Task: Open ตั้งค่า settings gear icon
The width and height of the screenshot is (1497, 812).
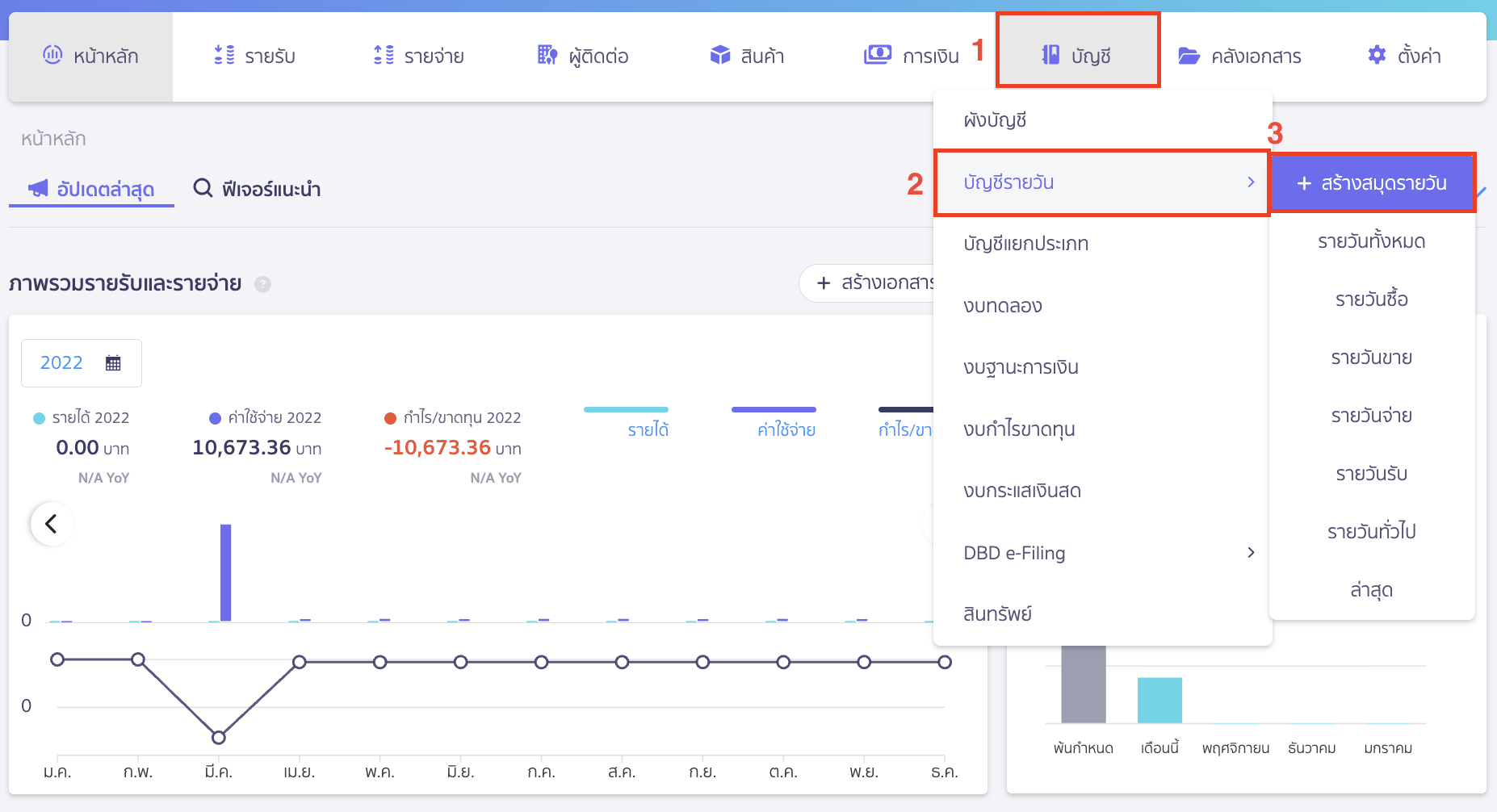Action: [1377, 55]
